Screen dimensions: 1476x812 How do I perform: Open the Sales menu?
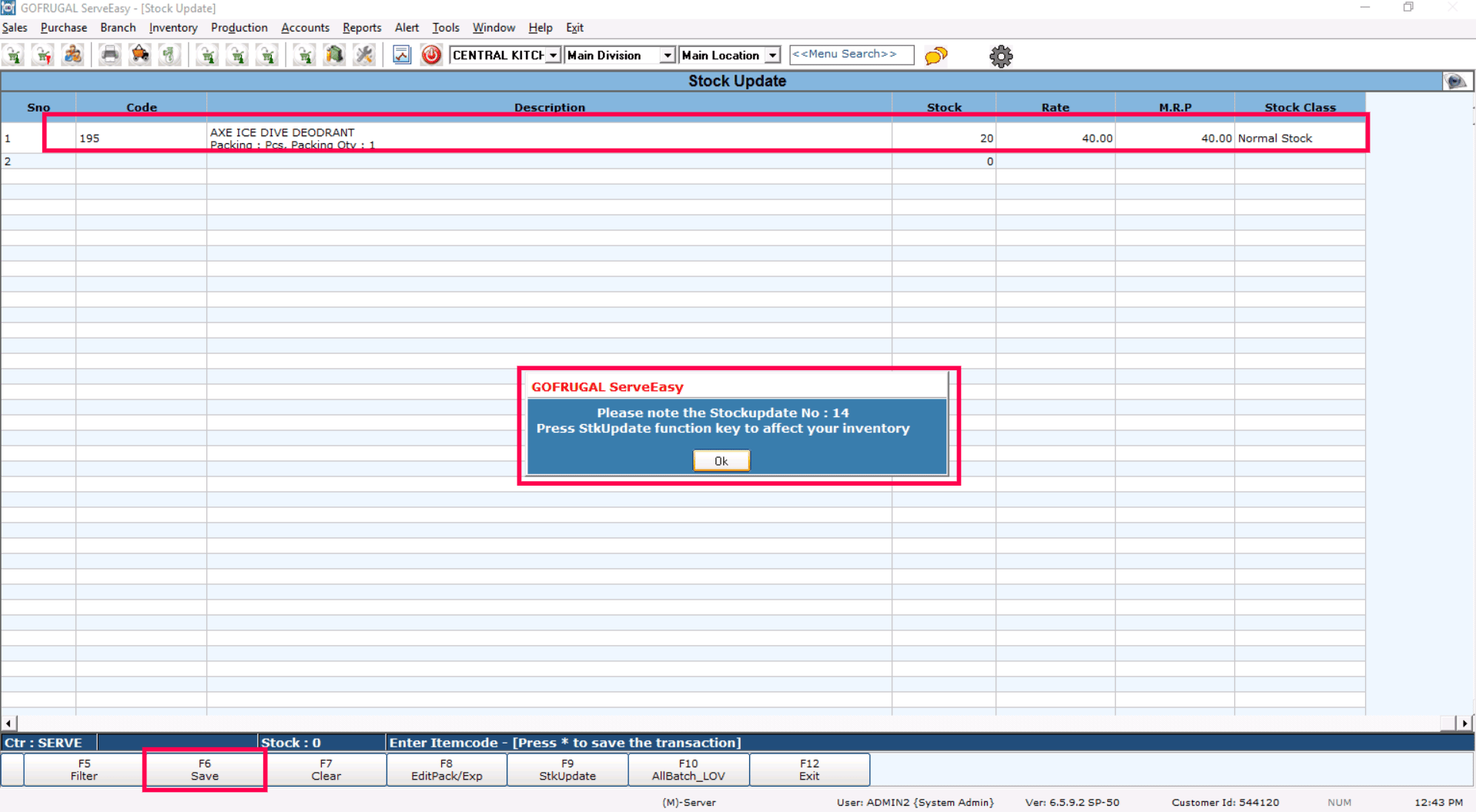point(15,28)
